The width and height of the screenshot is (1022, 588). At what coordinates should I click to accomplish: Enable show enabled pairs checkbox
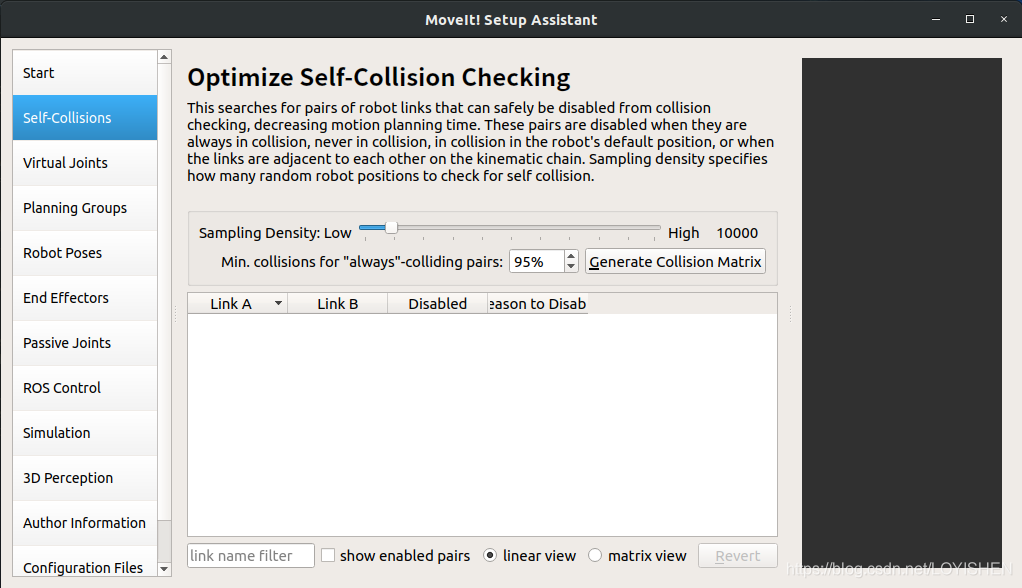(x=328, y=555)
